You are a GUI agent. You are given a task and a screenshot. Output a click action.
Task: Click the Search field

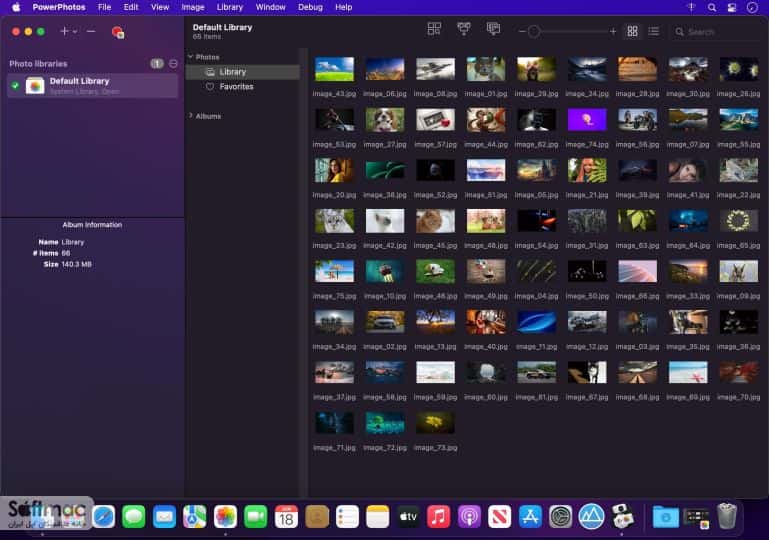pyautogui.click(x=718, y=32)
